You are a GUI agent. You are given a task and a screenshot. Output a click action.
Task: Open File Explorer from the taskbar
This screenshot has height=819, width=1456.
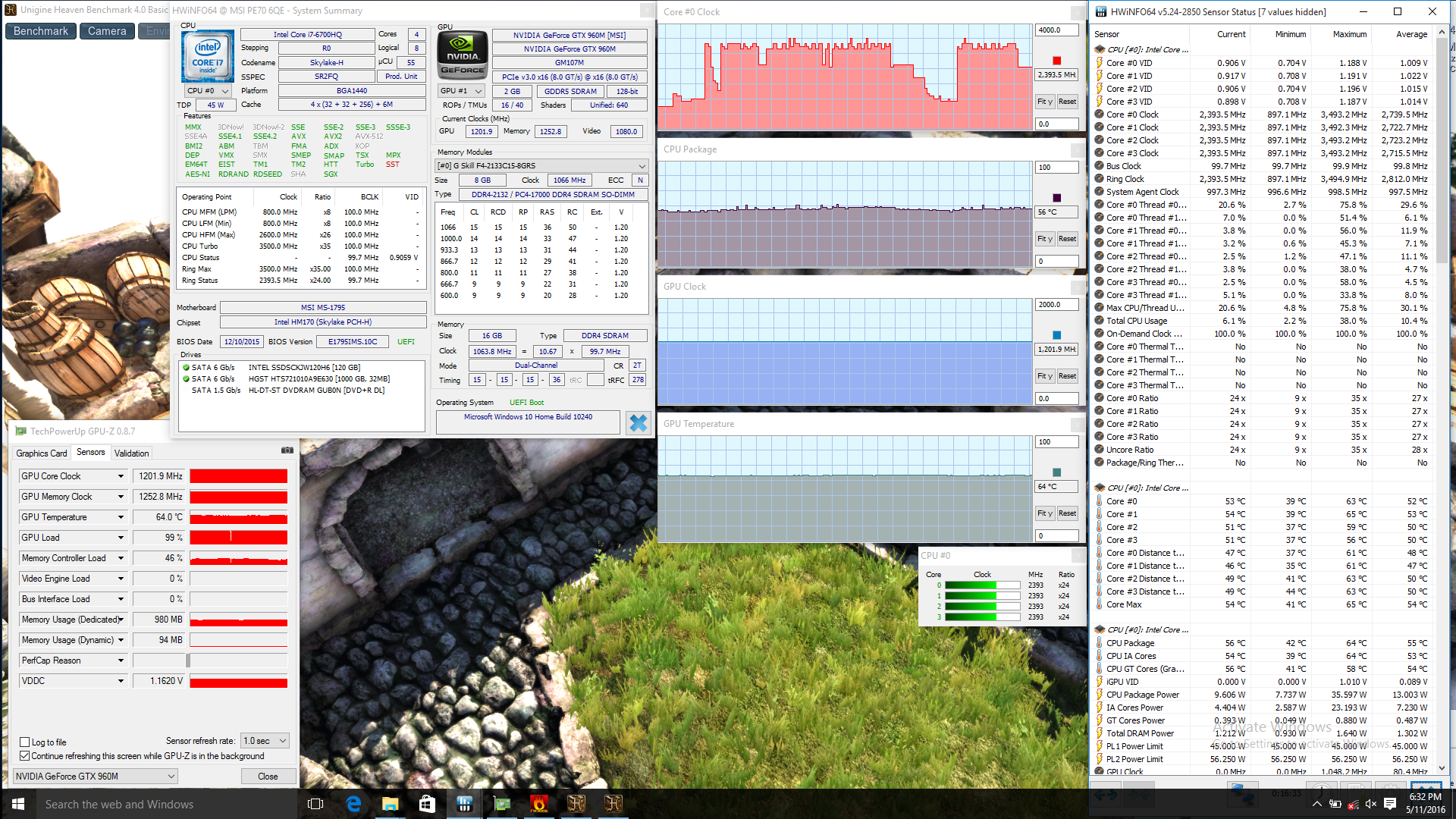coord(390,804)
